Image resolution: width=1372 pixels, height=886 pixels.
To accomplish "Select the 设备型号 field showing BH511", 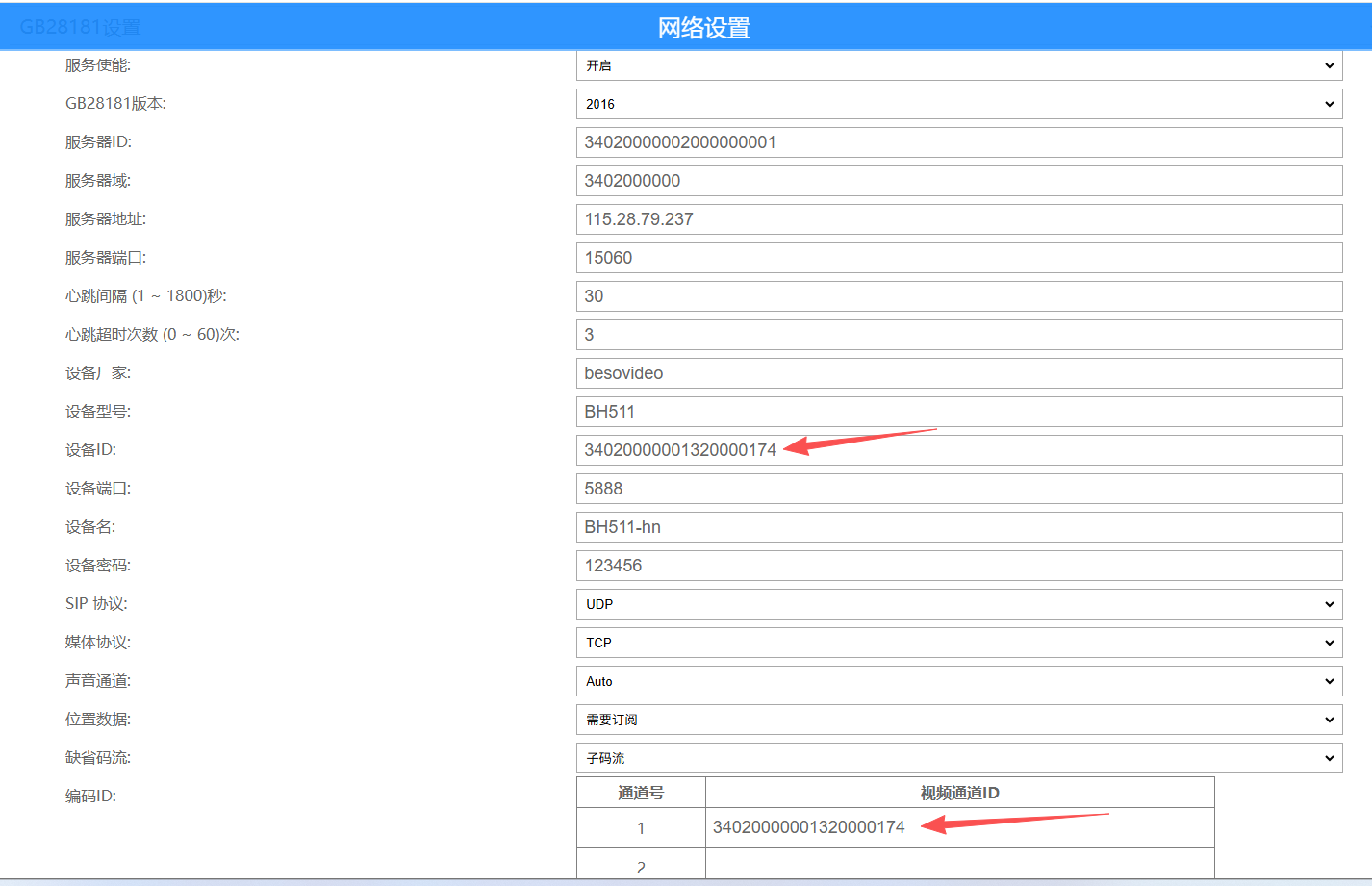I will tap(958, 412).
